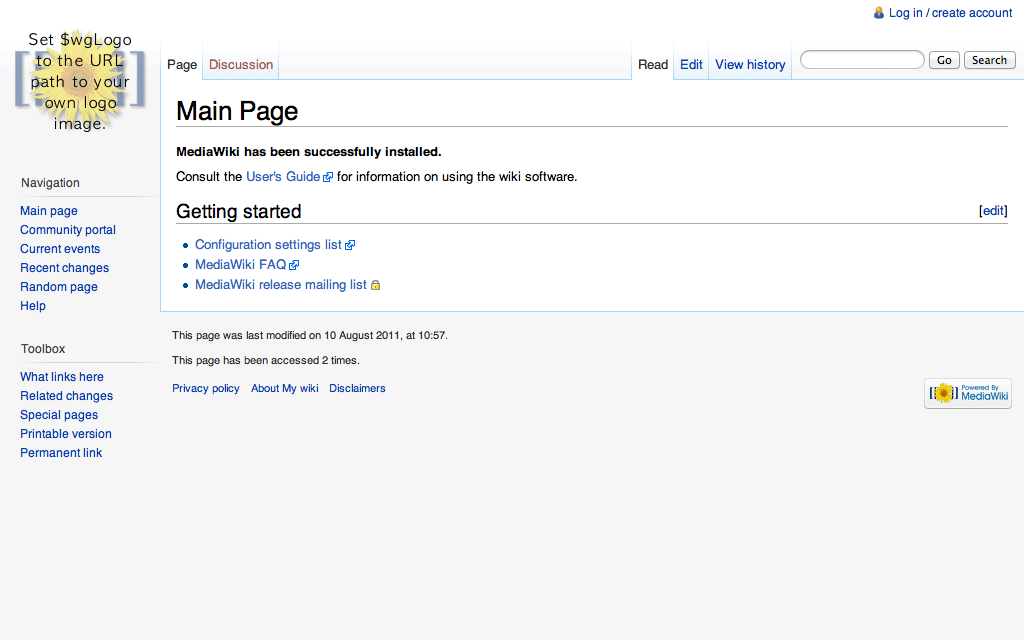This screenshot has height=640, width=1024.
Task: Open the View history tab
Action: click(750, 64)
